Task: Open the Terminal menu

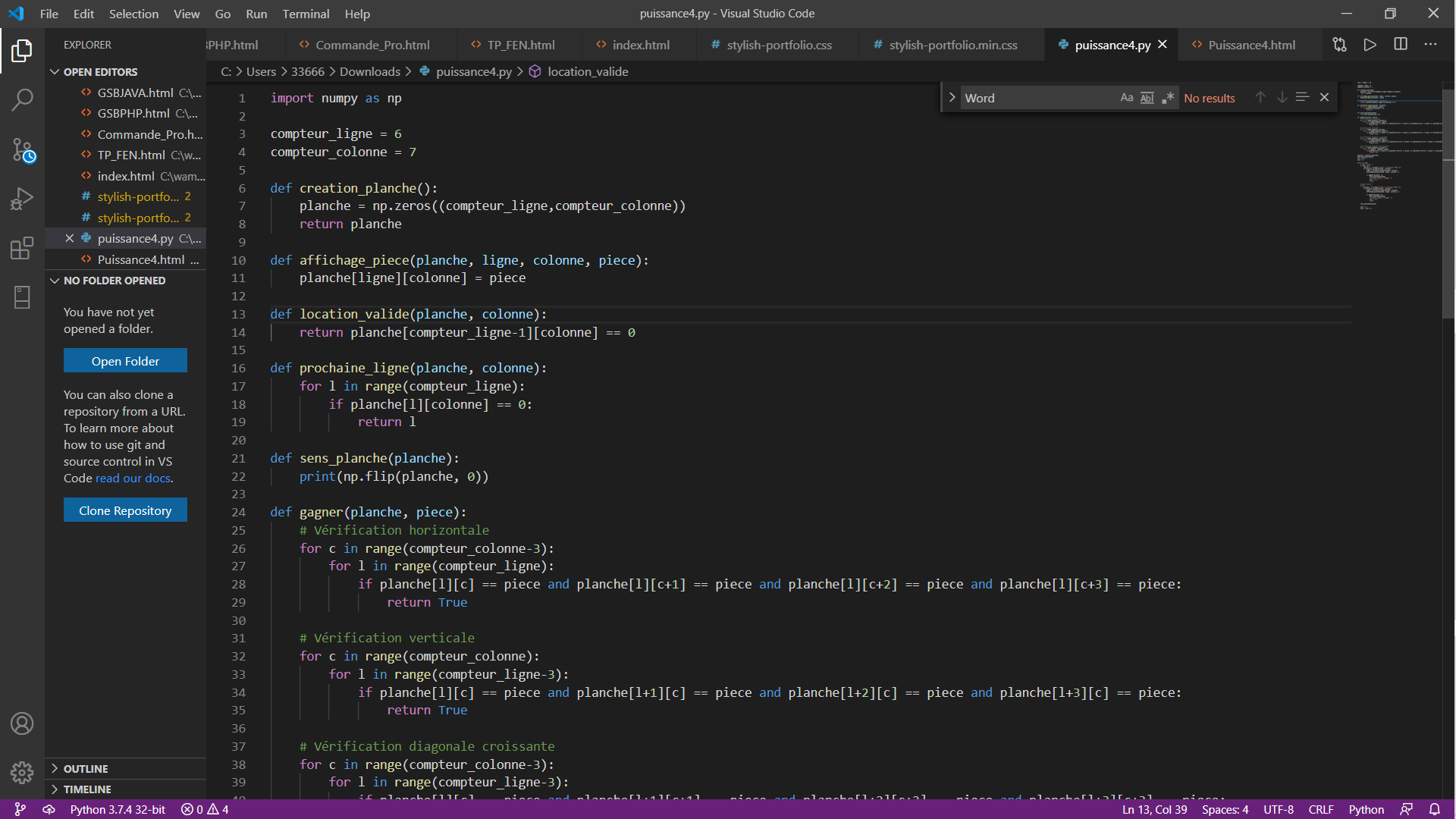Action: pyautogui.click(x=306, y=14)
